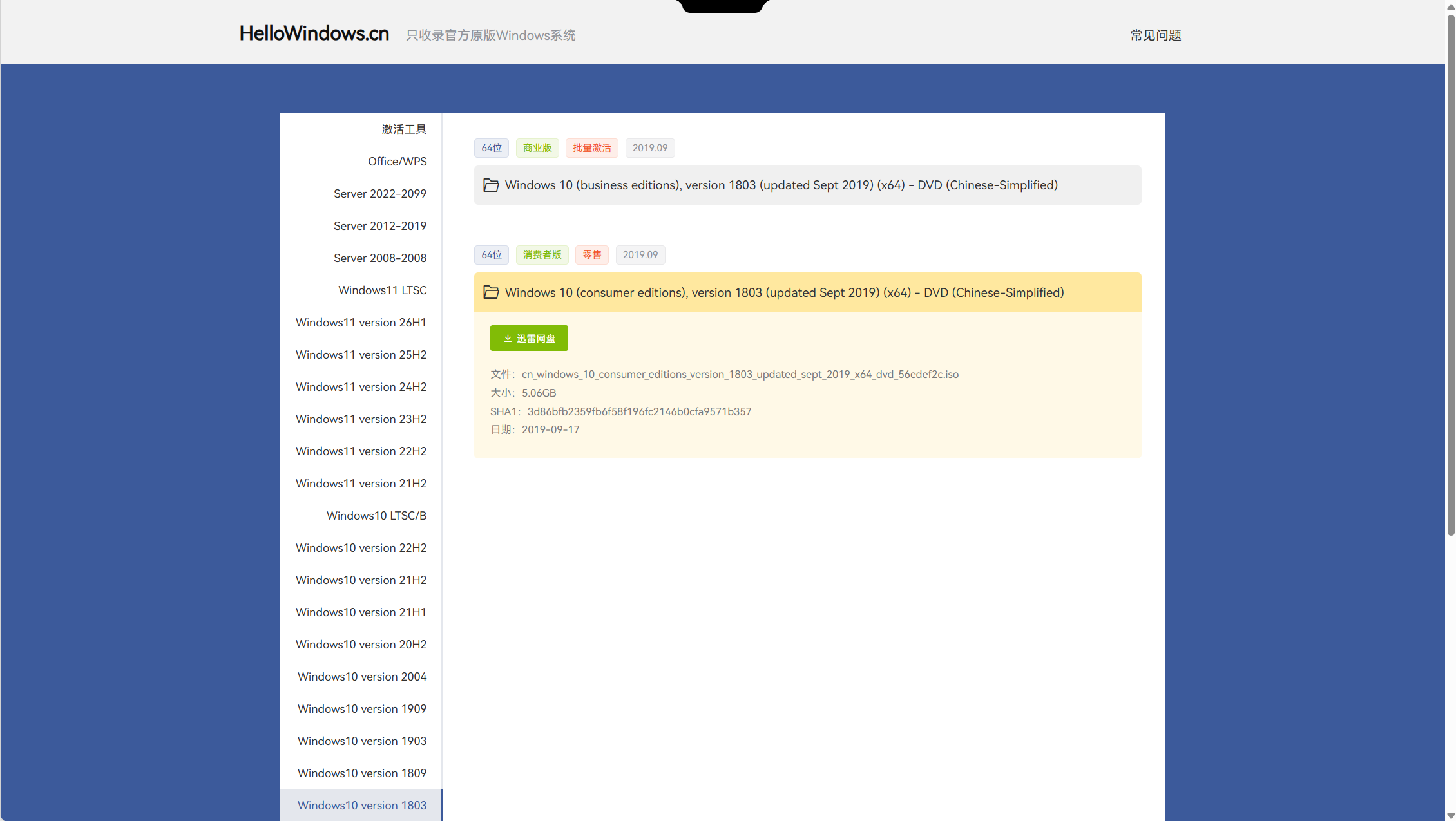Select Server 2022-2099 in the sidebar
The height and width of the screenshot is (821, 1456).
click(x=361, y=193)
